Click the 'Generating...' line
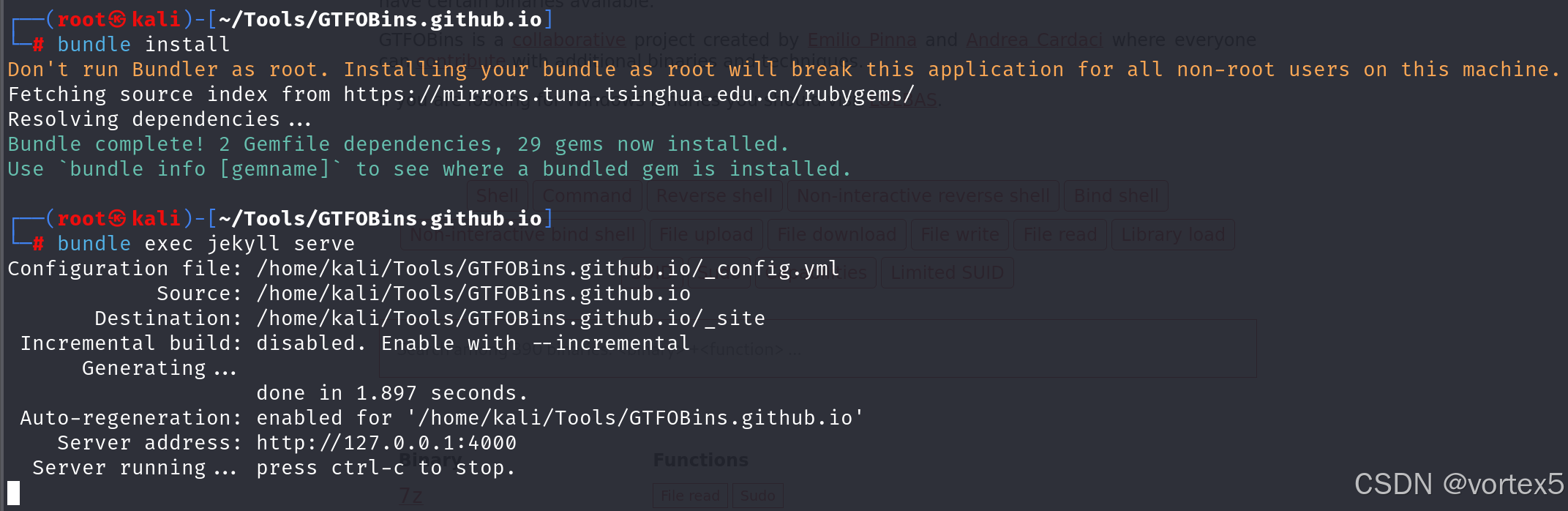The width and height of the screenshot is (1568, 511). tap(160, 368)
